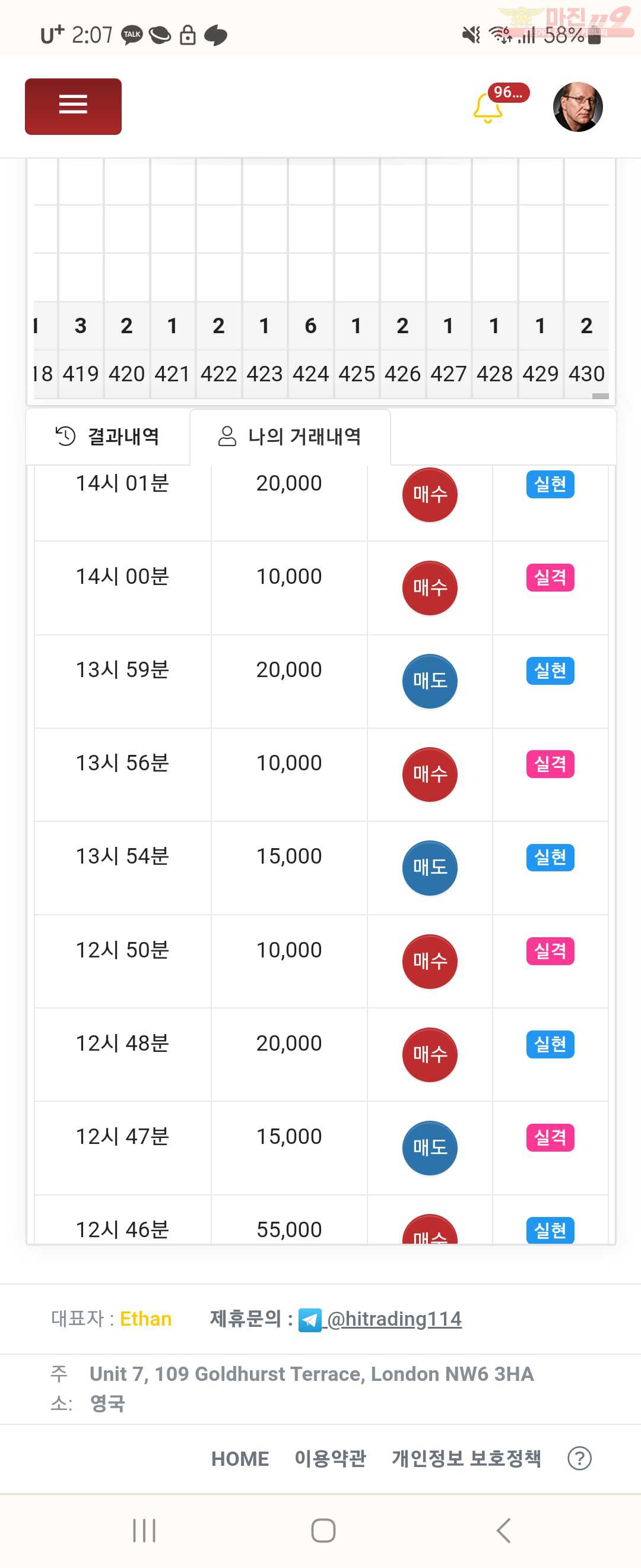The height and width of the screenshot is (1568, 641).
Task: Click the 매도 badge for 13시 59분
Action: pos(430,681)
